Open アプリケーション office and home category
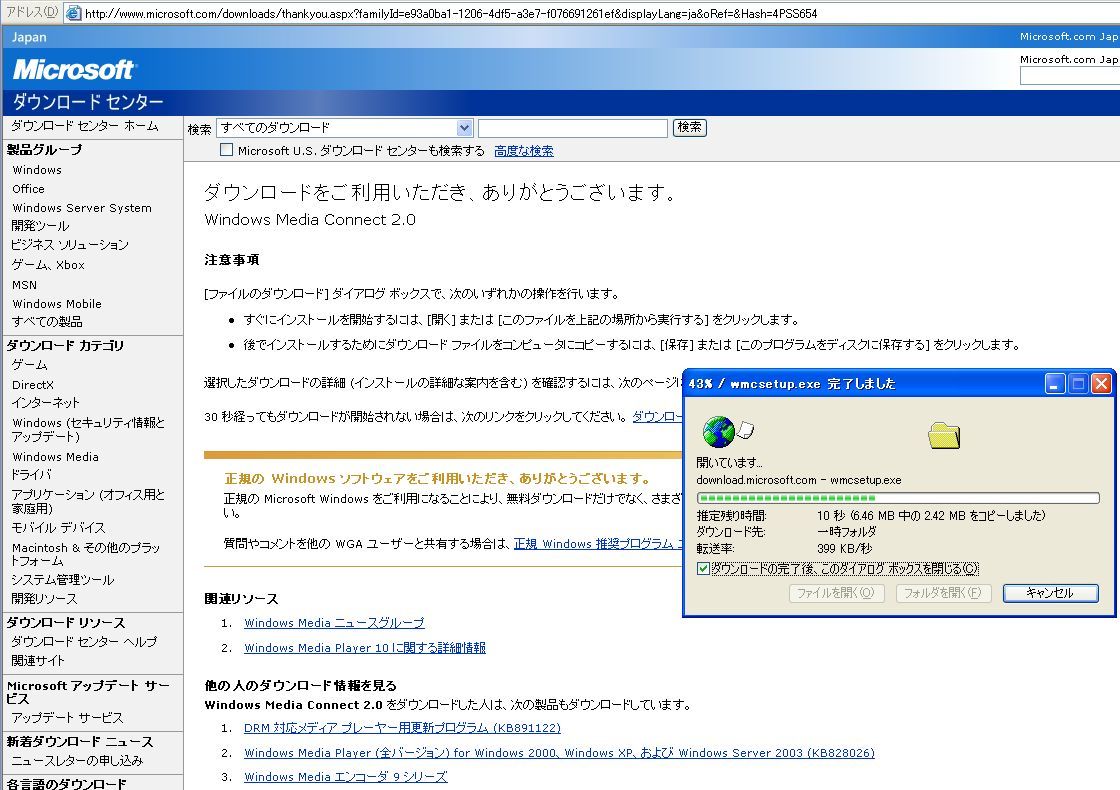Screen dimensions: 1120x790 pos(88,501)
